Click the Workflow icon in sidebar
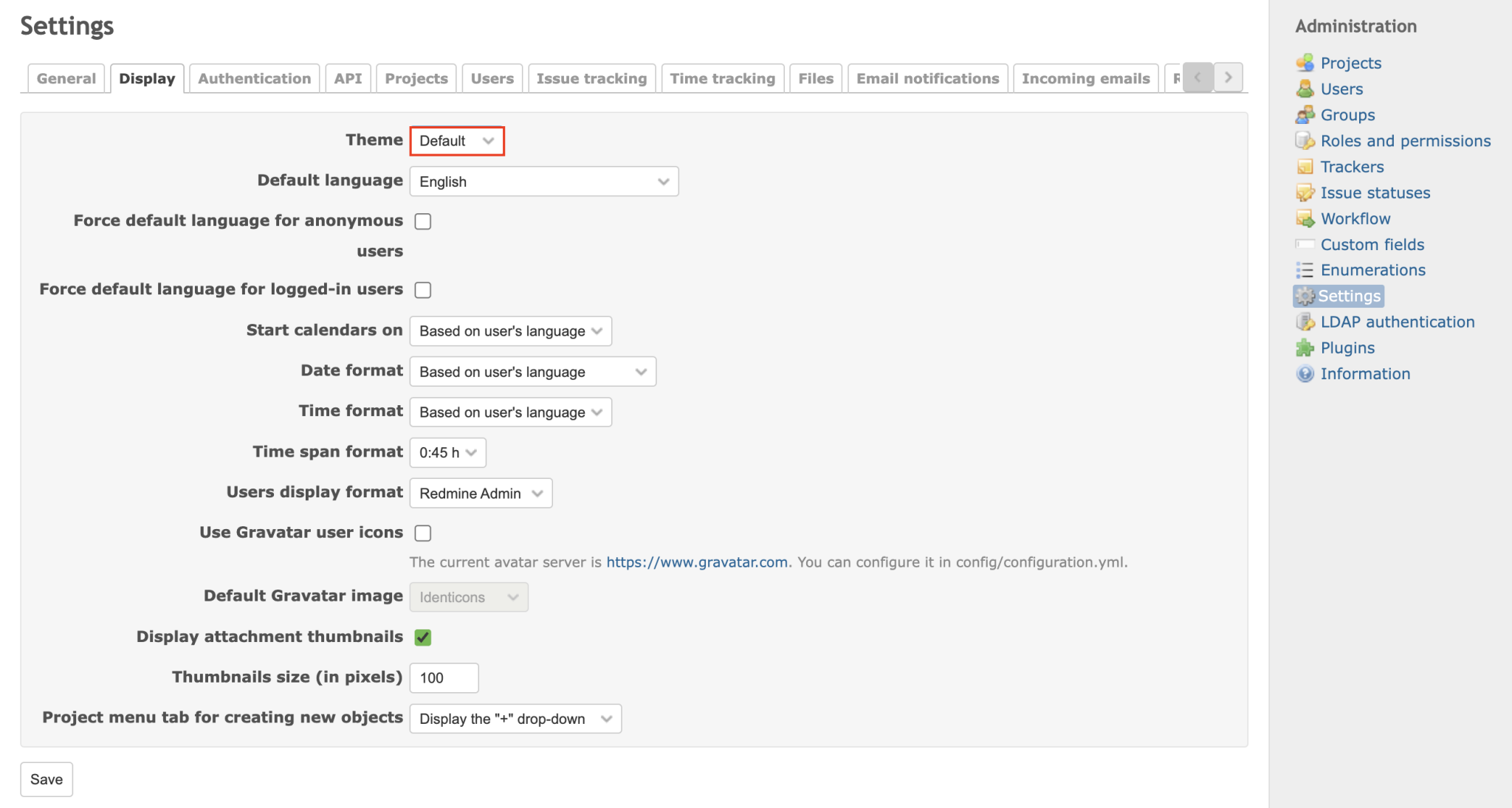This screenshot has width=1512, height=808. (x=1305, y=218)
